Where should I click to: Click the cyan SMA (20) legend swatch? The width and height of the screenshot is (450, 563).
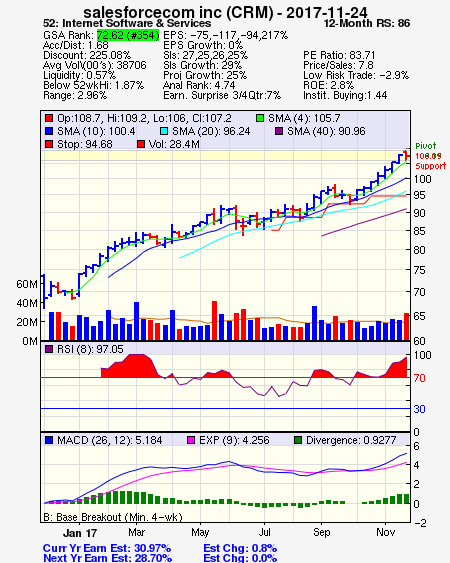click(164, 131)
